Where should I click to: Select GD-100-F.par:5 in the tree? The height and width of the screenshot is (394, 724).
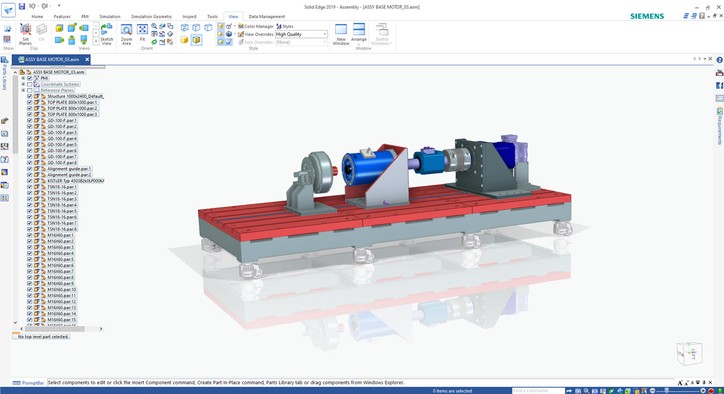point(62,145)
